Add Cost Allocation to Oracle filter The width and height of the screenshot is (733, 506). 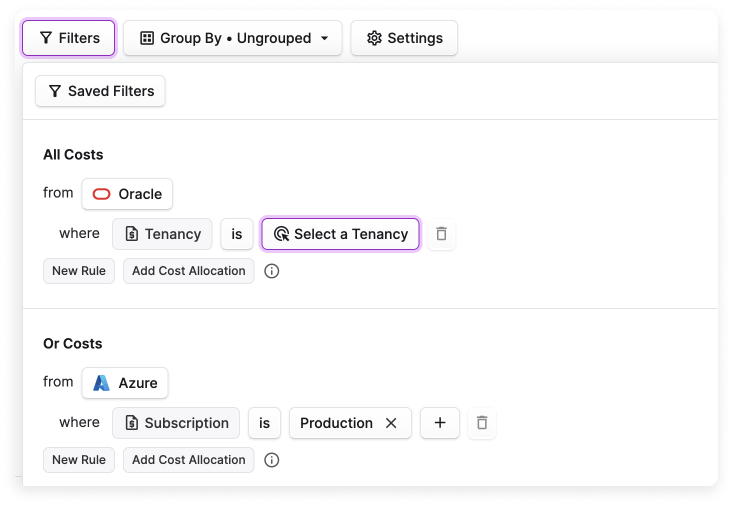(189, 271)
